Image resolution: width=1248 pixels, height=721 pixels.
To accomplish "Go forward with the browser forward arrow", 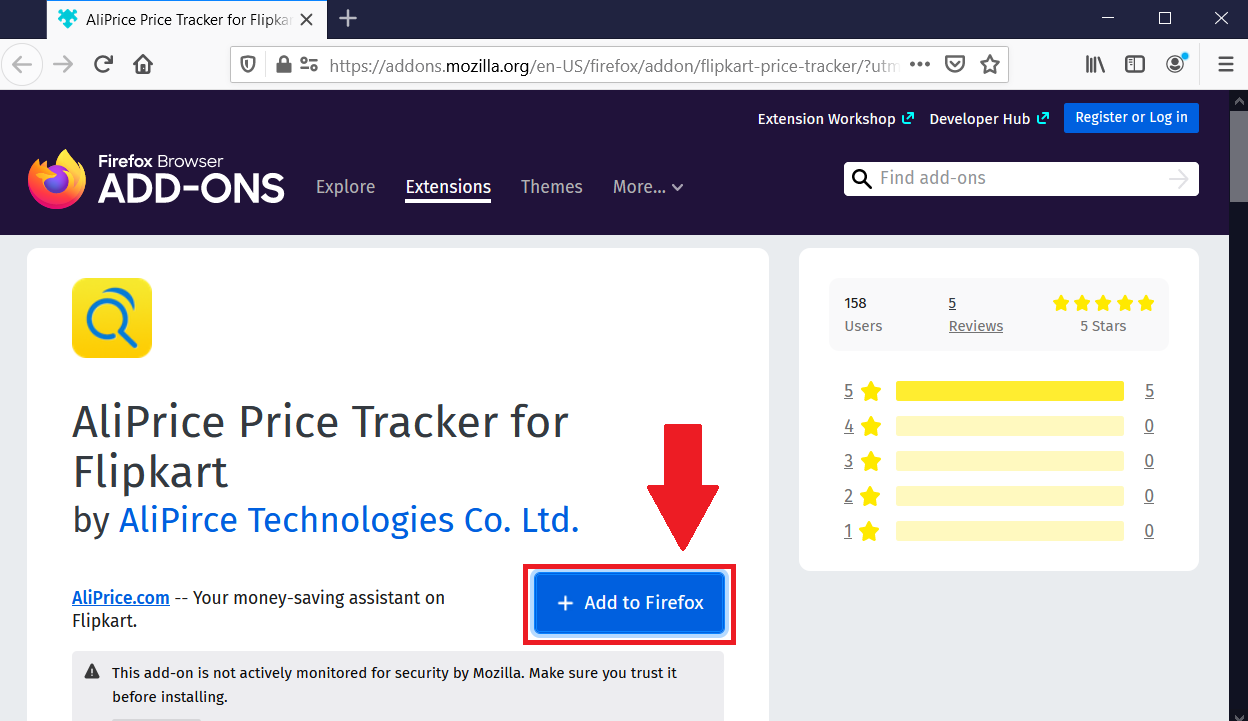I will point(63,65).
